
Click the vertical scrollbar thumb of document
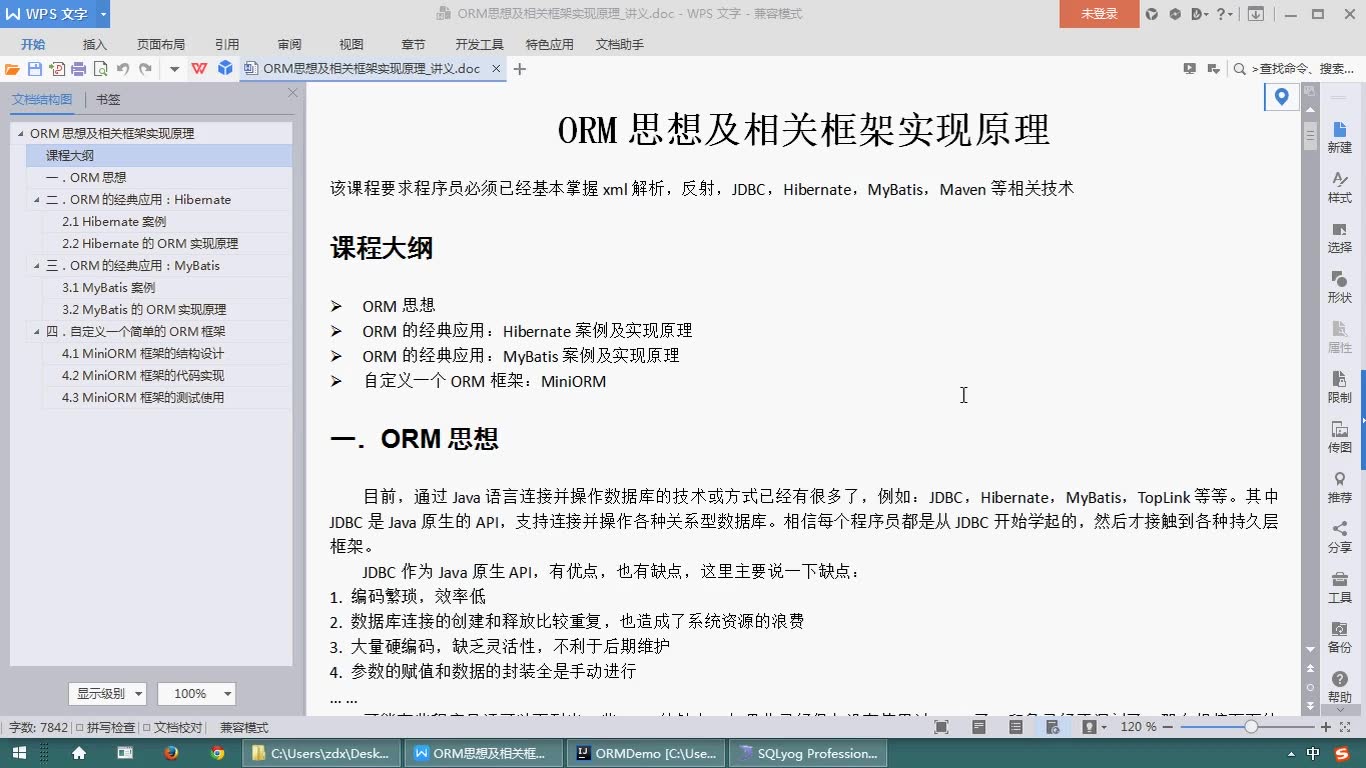(1310, 136)
